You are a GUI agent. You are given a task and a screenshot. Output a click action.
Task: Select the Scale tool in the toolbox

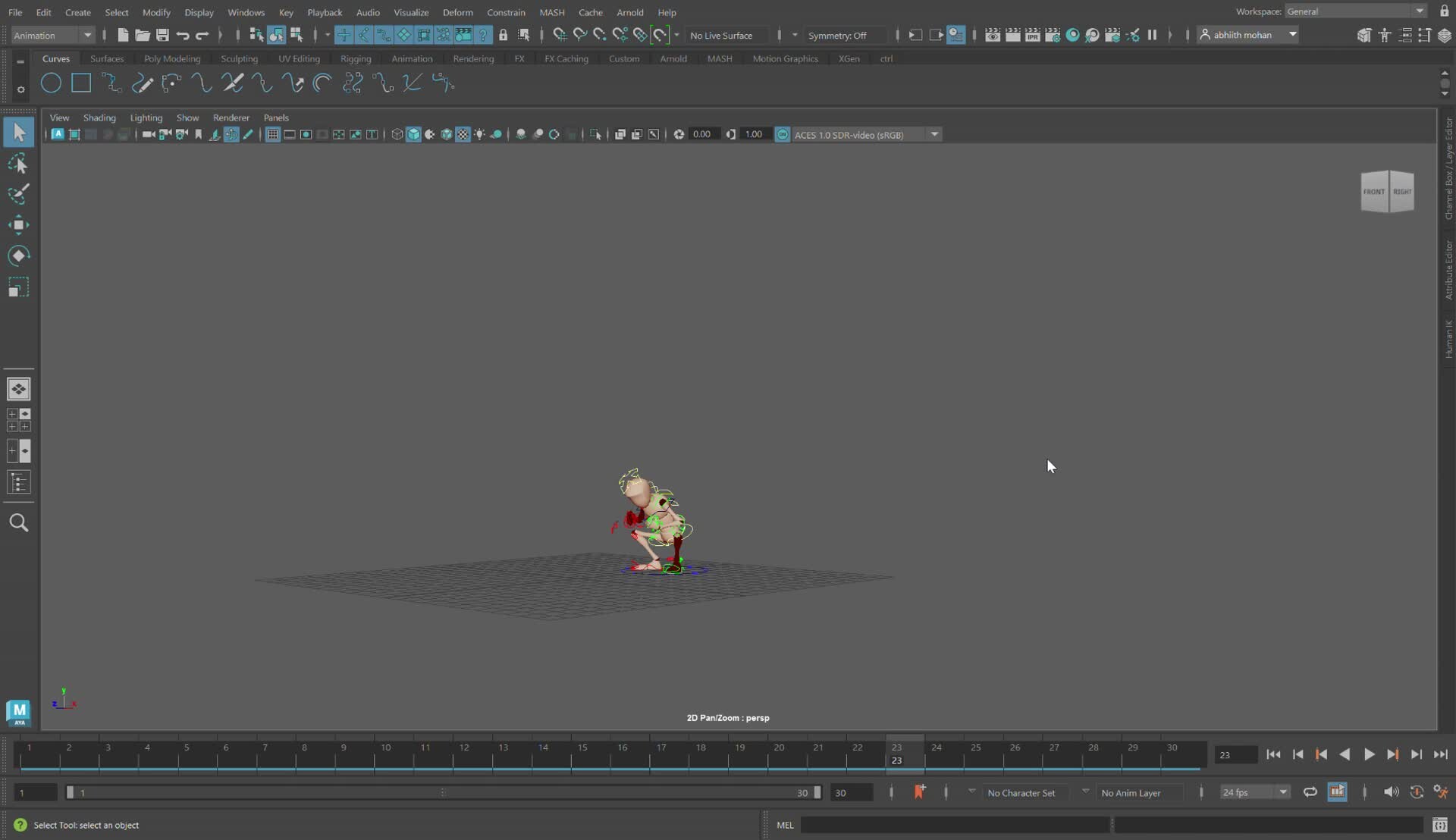[19, 287]
